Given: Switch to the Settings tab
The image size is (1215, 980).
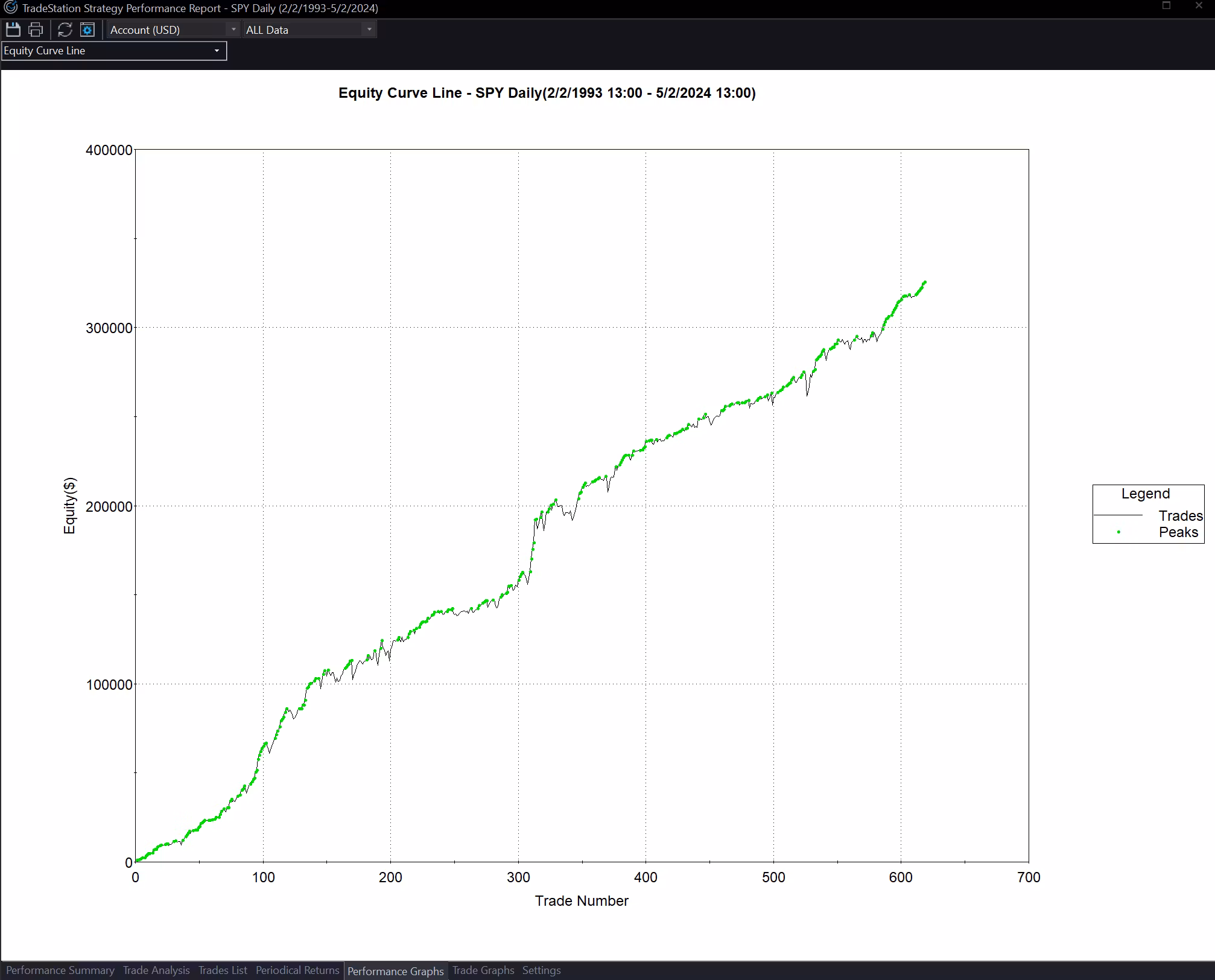Looking at the screenshot, I should pyautogui.click(x=541, y=970).
